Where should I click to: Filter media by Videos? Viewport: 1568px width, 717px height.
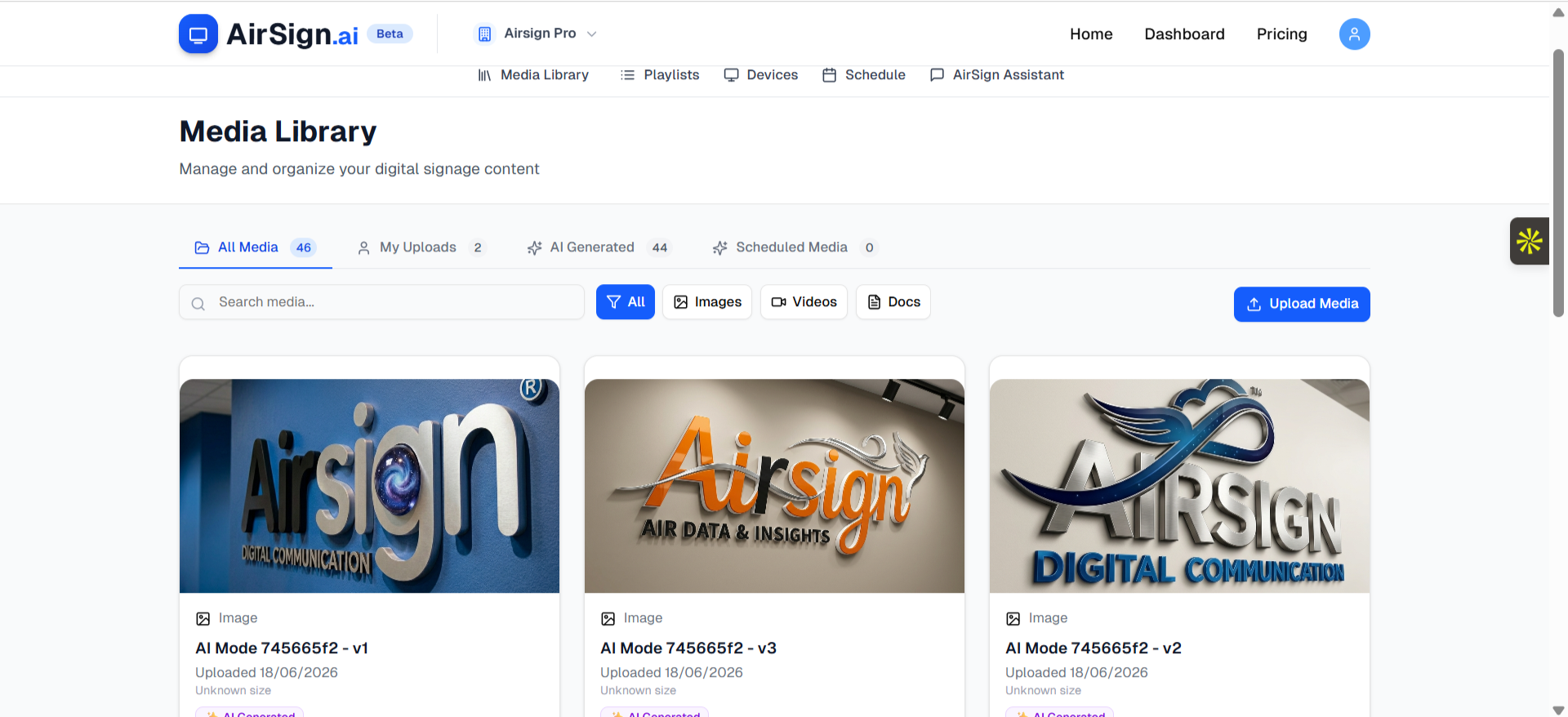[x=804, y=302]
